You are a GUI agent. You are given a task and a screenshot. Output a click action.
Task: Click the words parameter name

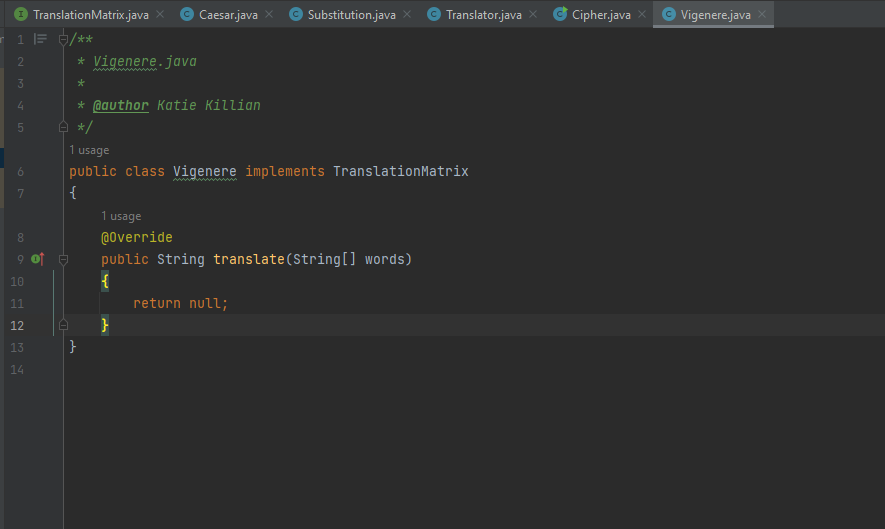pyautogui.click(x=384, y=260)
